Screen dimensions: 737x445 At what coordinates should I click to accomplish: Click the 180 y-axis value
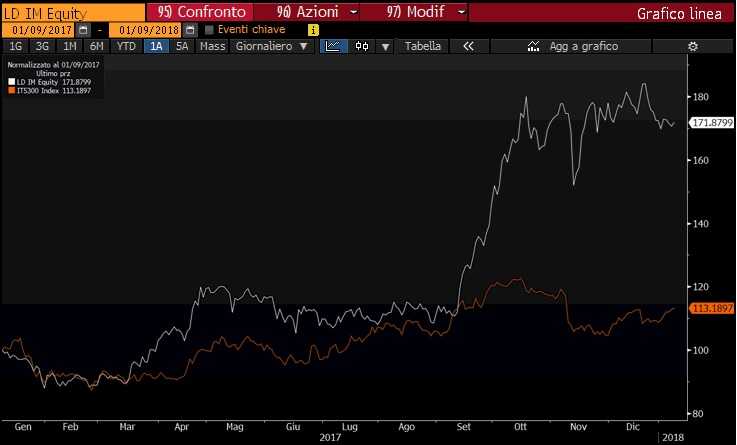(701, 96)
